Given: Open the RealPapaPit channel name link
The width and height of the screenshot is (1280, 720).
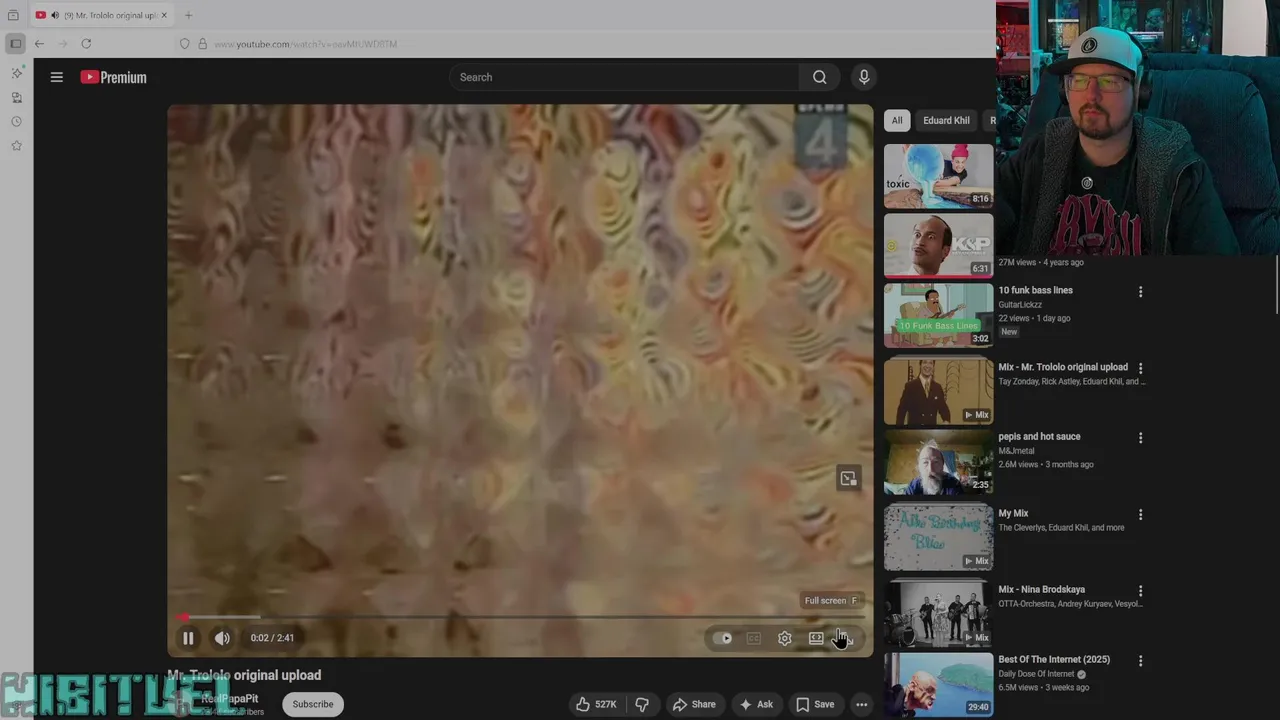Looking at the screenshot, I should coord(230,699).
